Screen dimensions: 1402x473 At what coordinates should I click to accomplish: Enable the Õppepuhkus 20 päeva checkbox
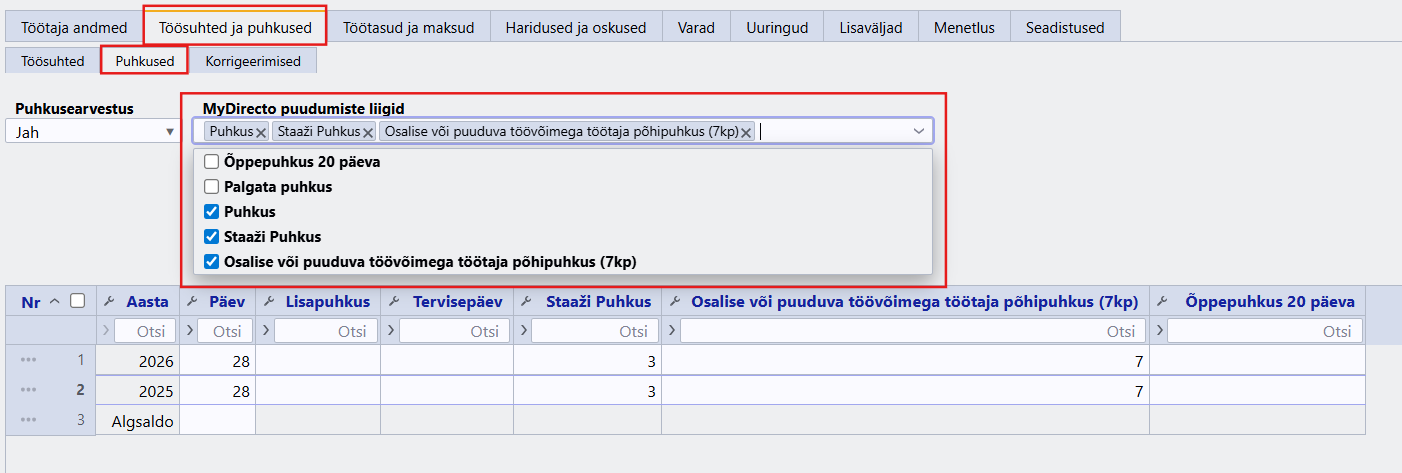pyautogui.click(x=211, y=161)
